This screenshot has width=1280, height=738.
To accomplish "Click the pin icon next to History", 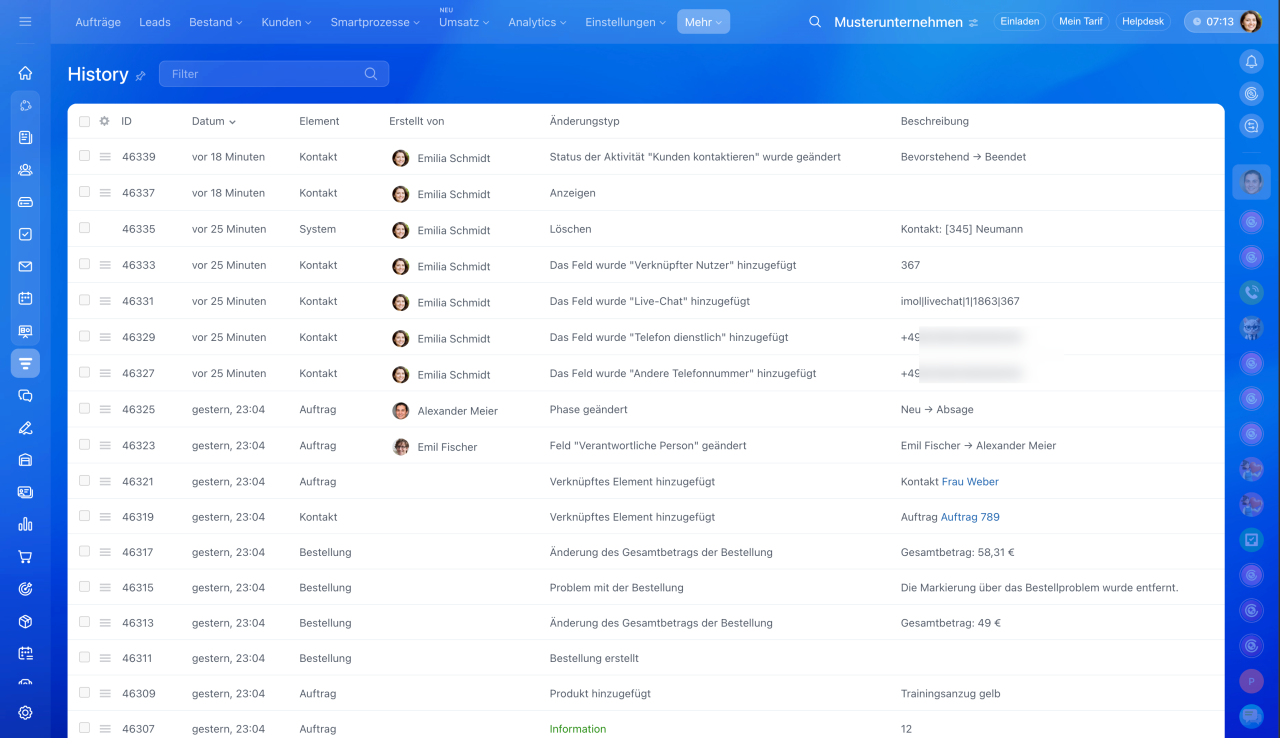I will tap(141, 76).
